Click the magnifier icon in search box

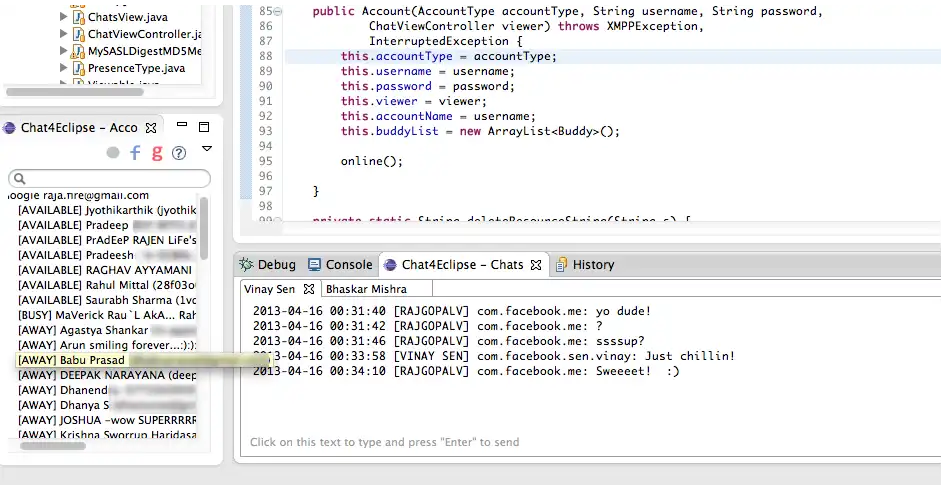point(19,178)
